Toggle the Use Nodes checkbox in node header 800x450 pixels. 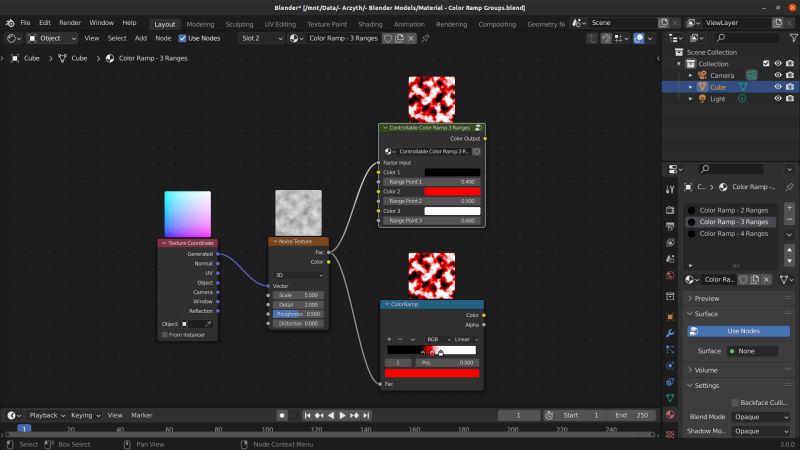(182, 38)
